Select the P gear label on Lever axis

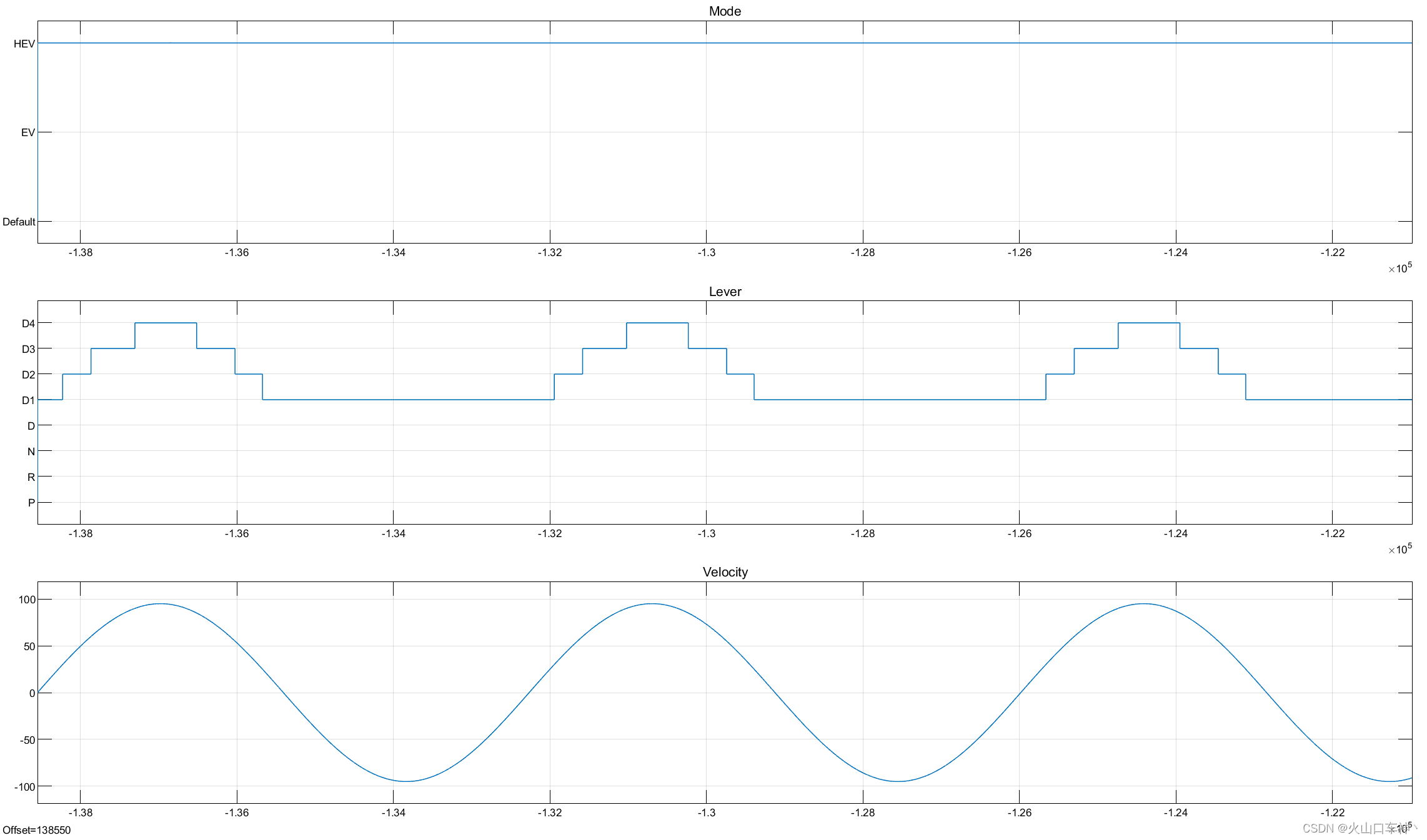coord(31,503)
